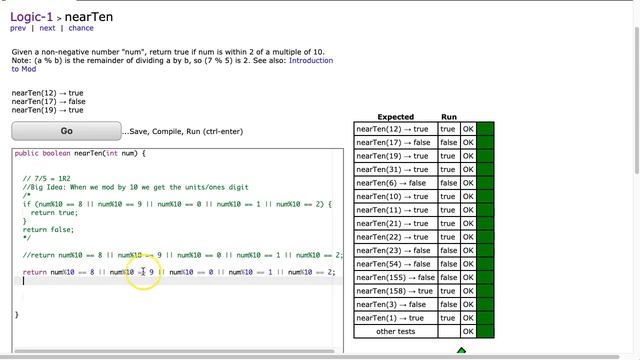Click the Expected column header
The width and height of the screenshot is (640, 360).
pos(396,117)
